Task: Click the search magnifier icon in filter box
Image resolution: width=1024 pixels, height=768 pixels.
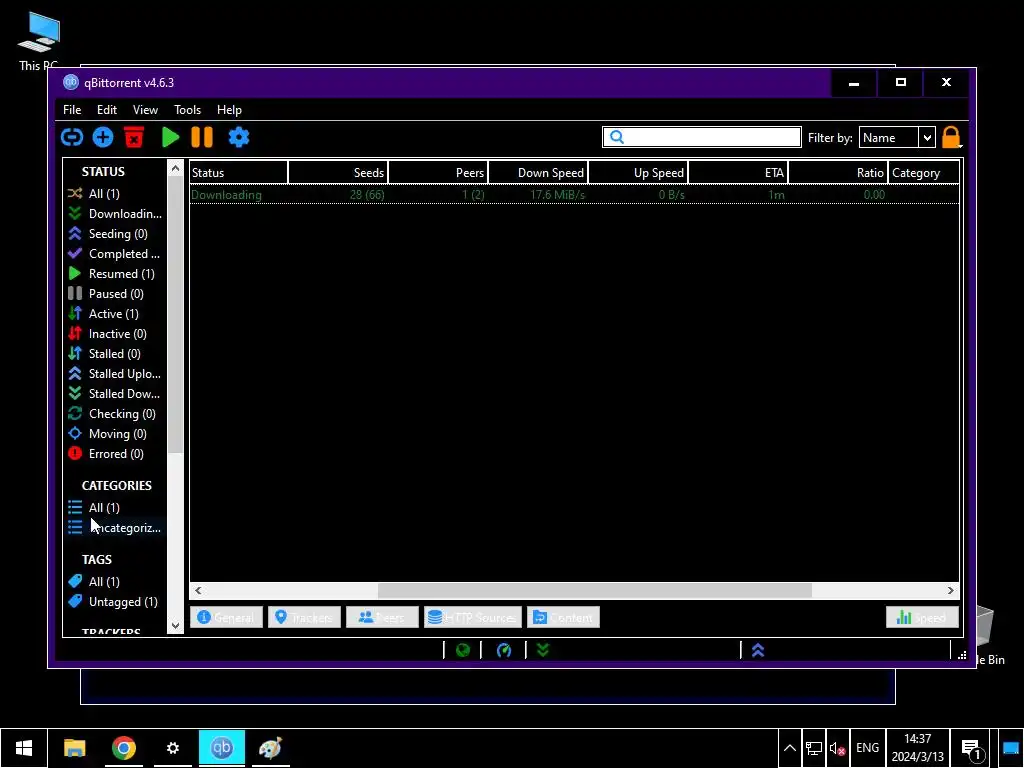Action: pyautogui.click(x=616, y=137)
